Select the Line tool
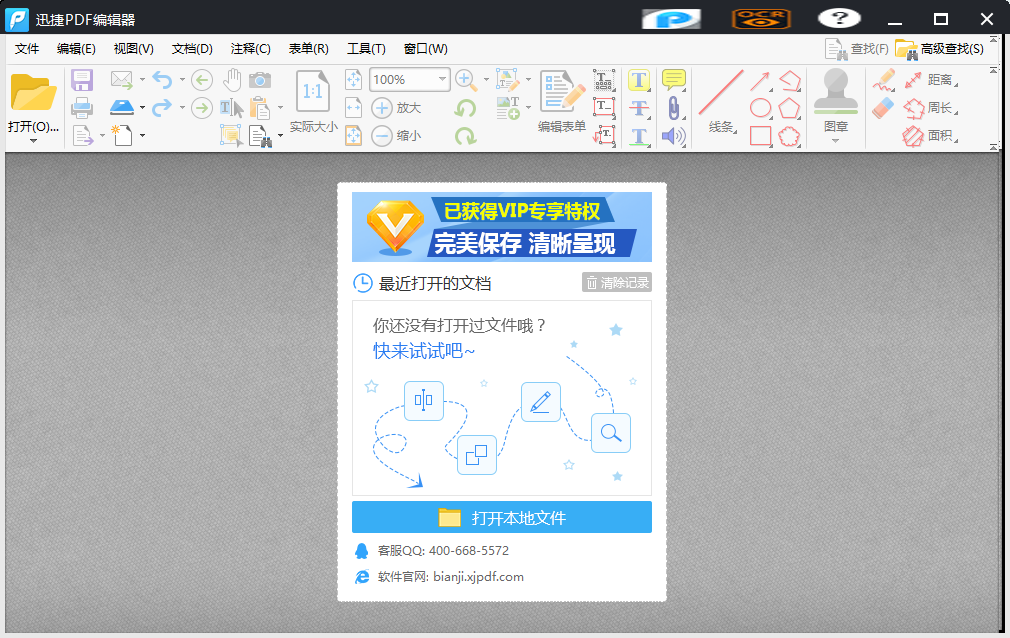Image resolution: width=1010 pixels, height=638 pixels. 721,93
